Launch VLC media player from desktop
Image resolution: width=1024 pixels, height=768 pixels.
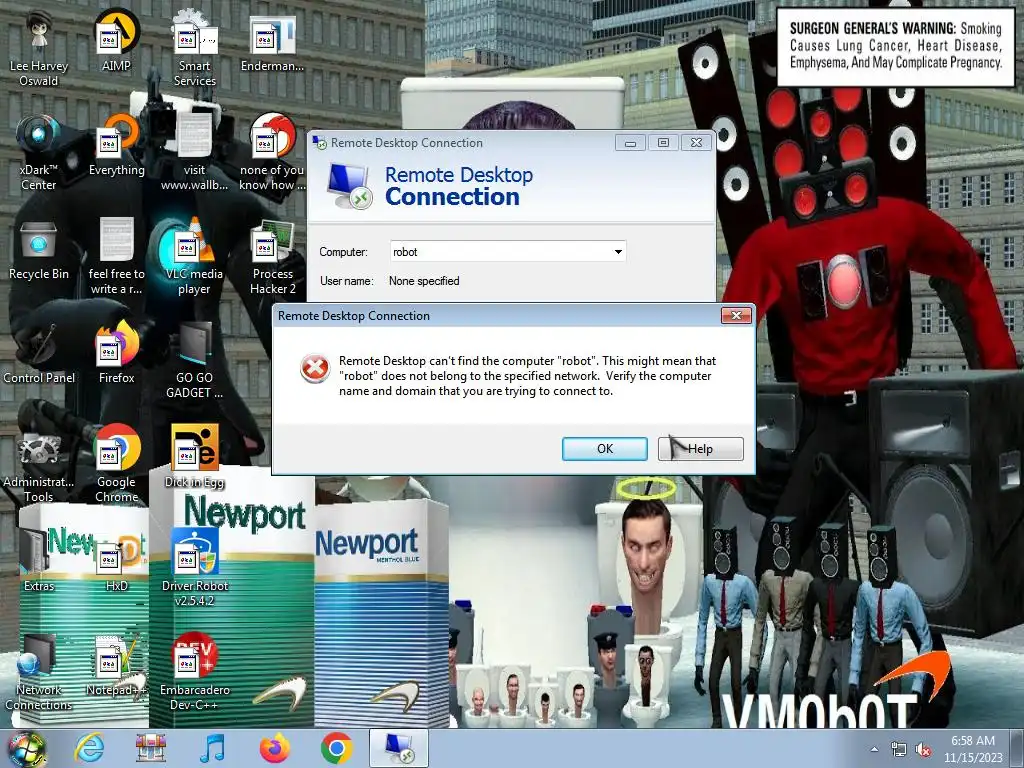point(195,256)
